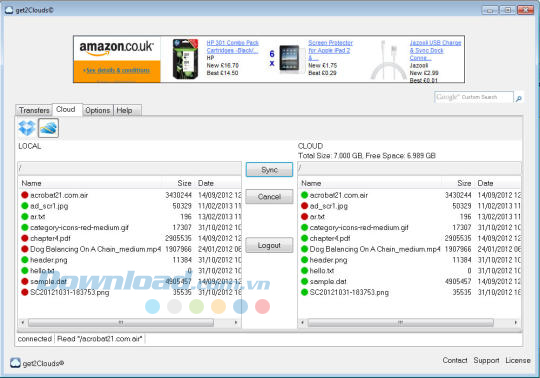Click red status dot of local SC20121031-183753.png
The width and height of the screenshot is (540, 378).
click(24, 292)
